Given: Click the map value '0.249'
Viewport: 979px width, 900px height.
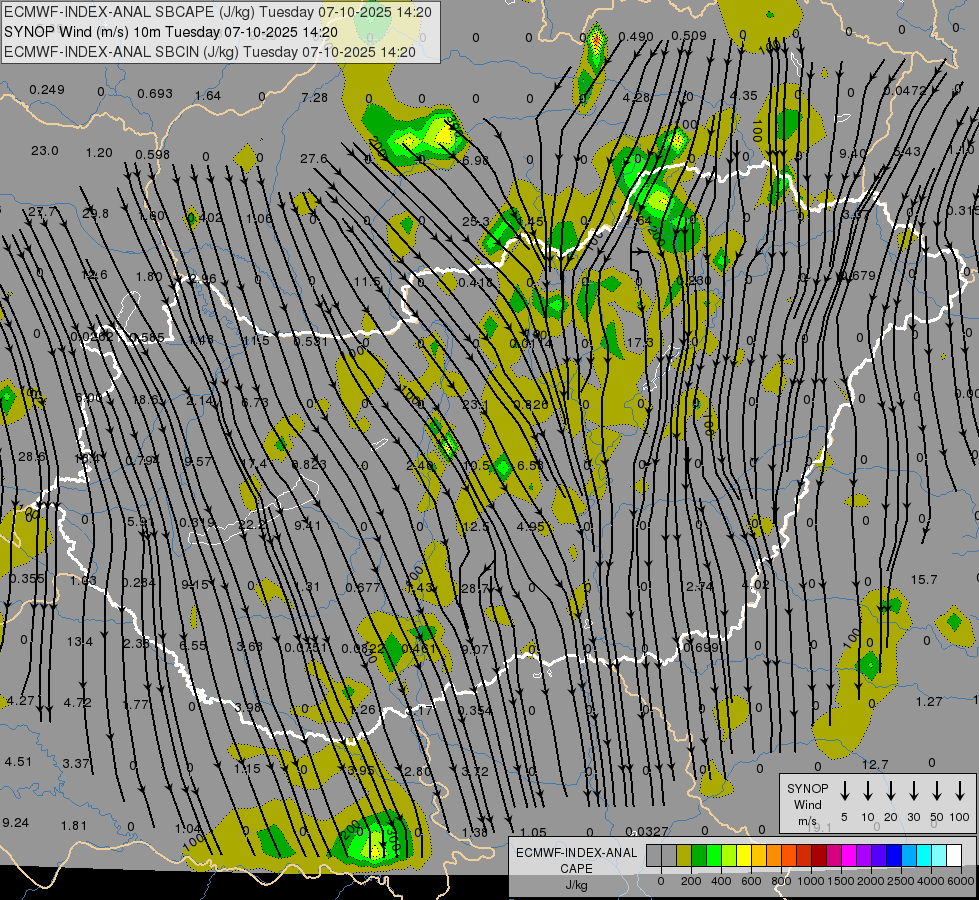Looking at the screenshot, I should 47,90.
